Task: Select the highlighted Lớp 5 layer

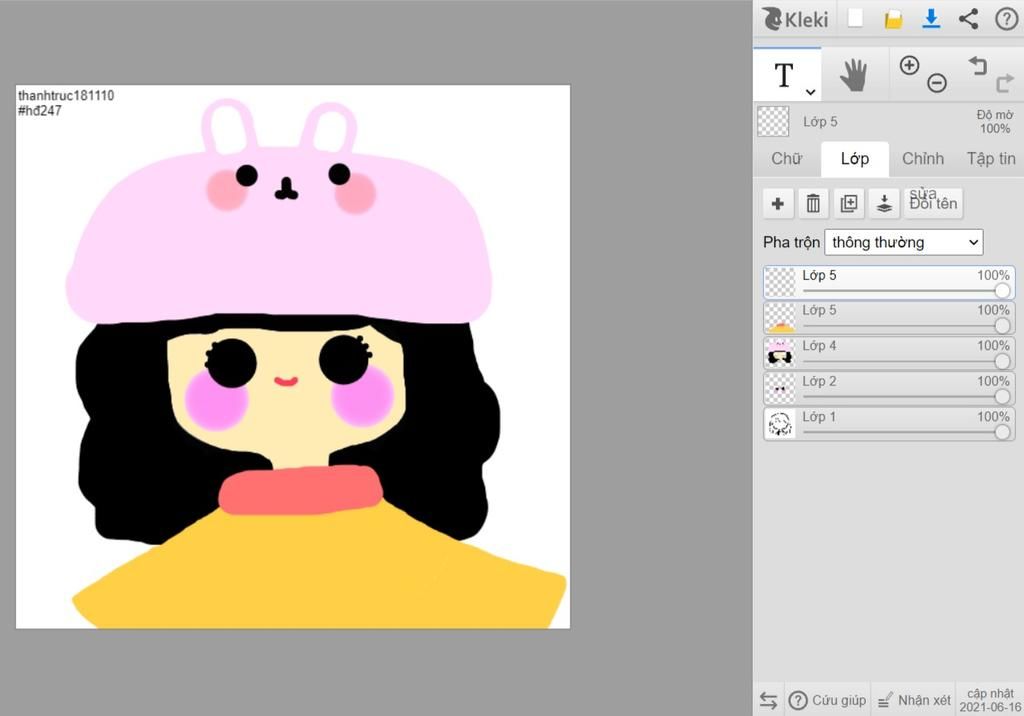Action: (x=889, y=282)
